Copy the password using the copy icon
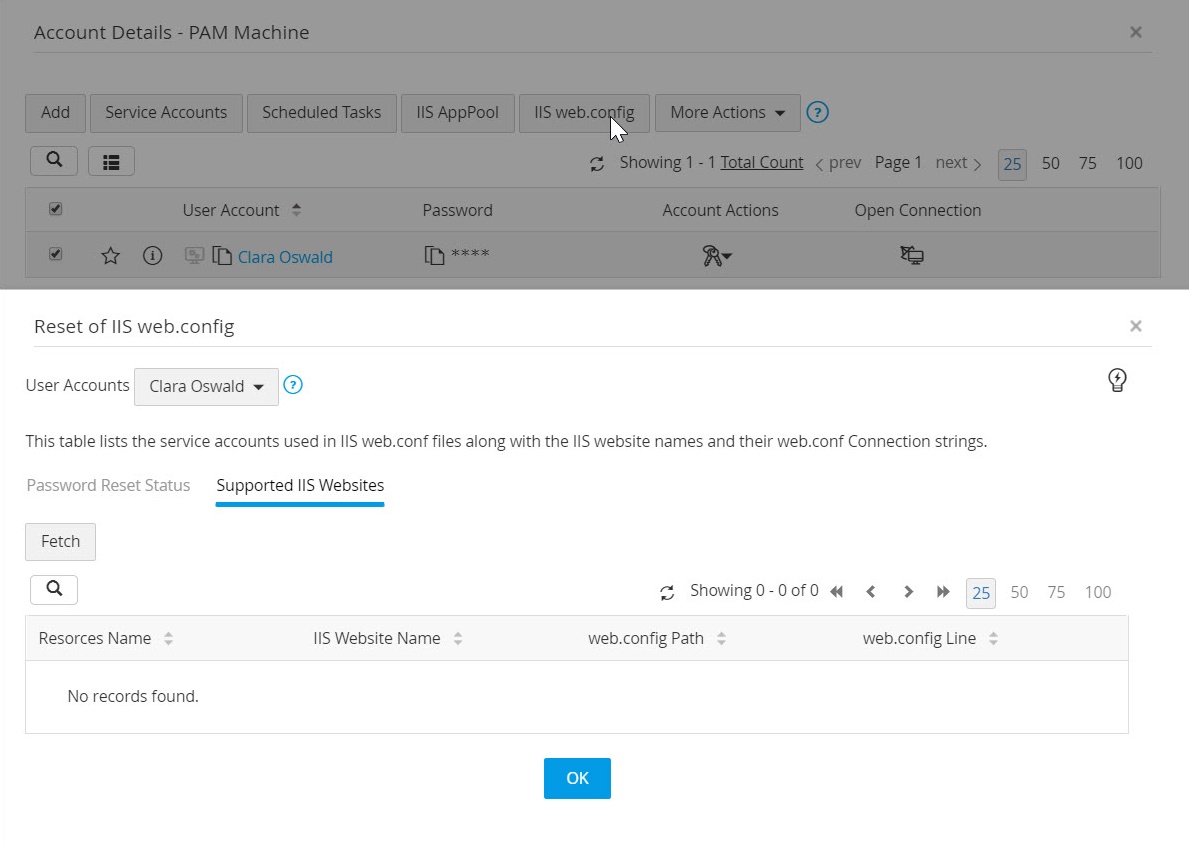 pyautogui.click(x=434, y=256)
